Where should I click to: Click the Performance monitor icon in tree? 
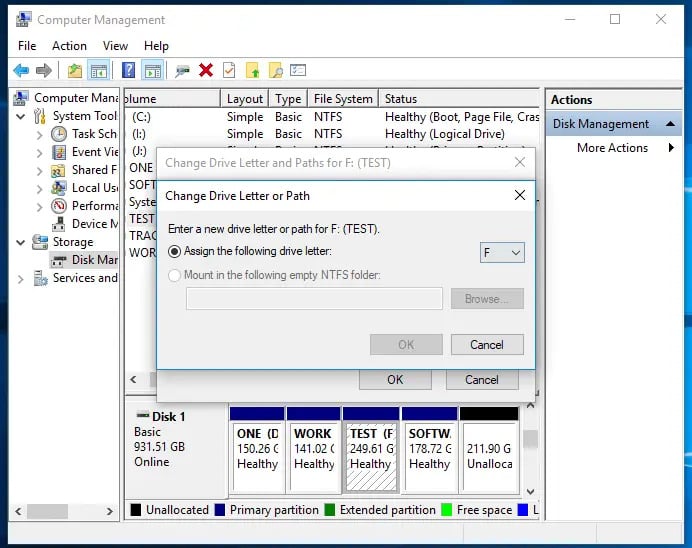tap(59, 206)
